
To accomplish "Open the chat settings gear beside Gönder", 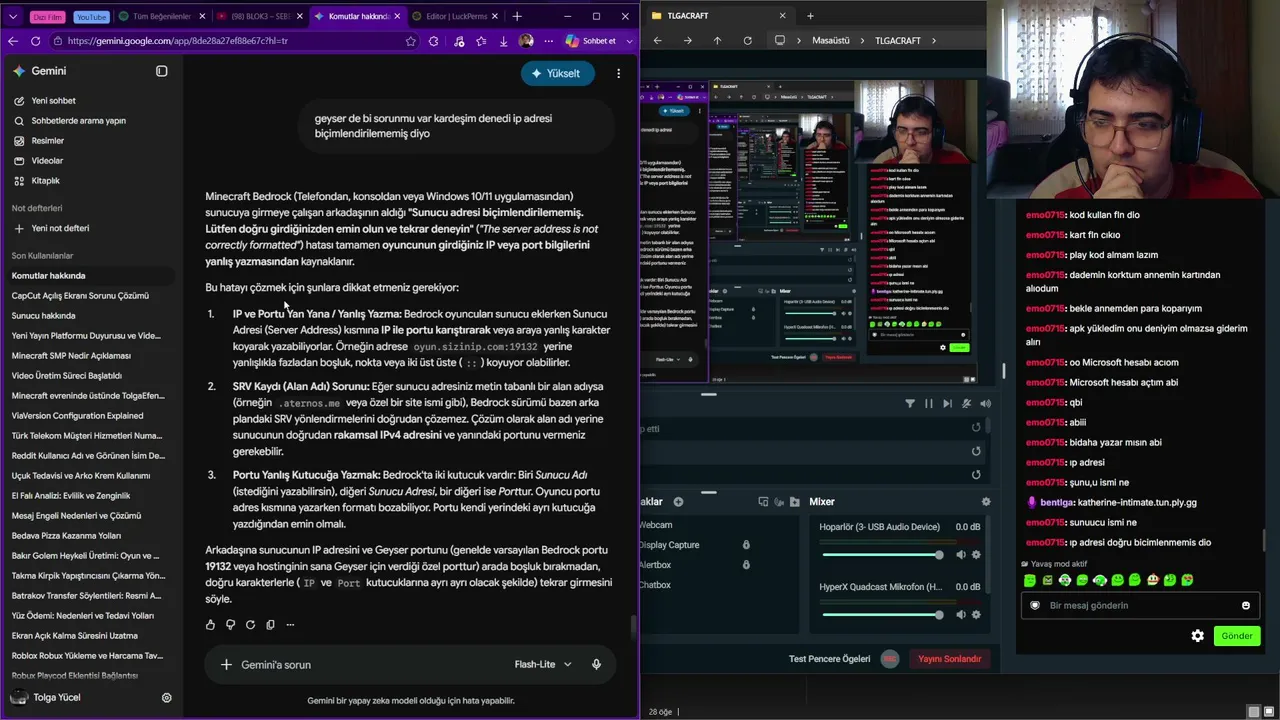I will coord(1198,636).
